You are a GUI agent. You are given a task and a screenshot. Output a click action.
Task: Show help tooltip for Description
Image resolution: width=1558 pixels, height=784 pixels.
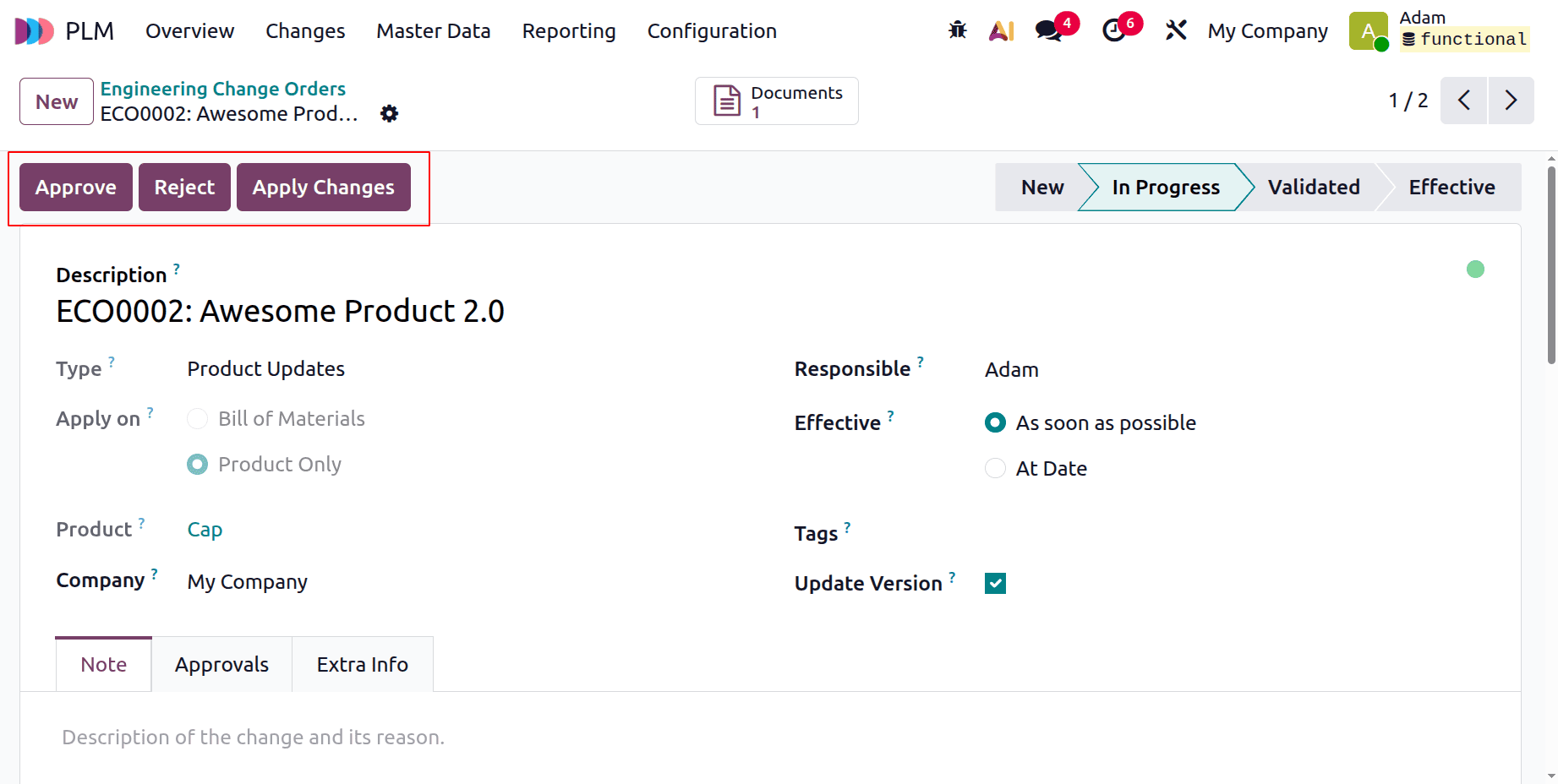pos(177,269)
